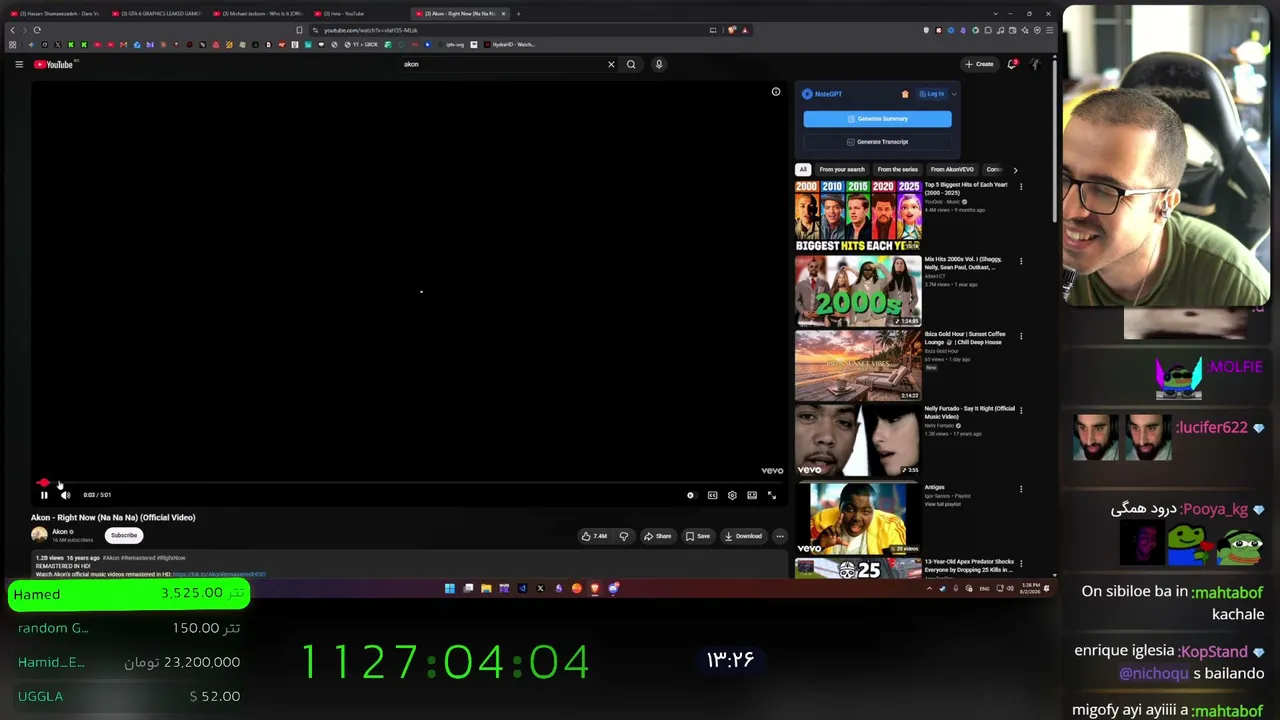Image resolution: width=1280 pixels, height=720 pixels.
Task: Switch to the Michael Jackson browser tab
Action: 259,14
